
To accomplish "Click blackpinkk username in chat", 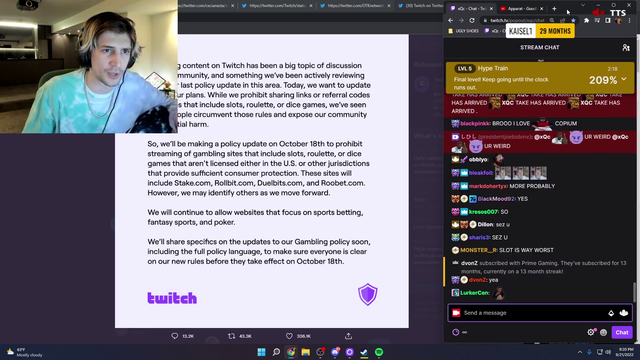I will point(475,123).
